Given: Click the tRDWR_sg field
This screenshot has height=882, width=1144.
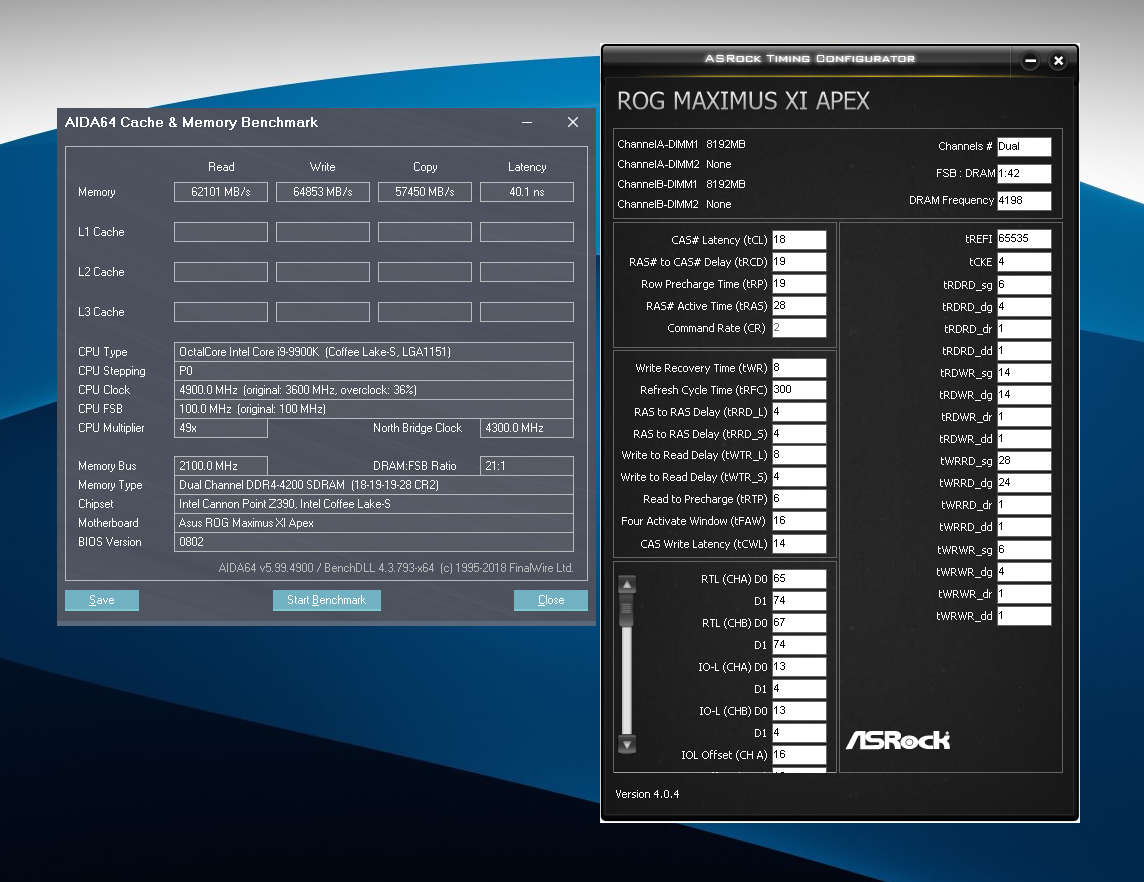Looking at the screenshot, I should [x=1024, y=373].
